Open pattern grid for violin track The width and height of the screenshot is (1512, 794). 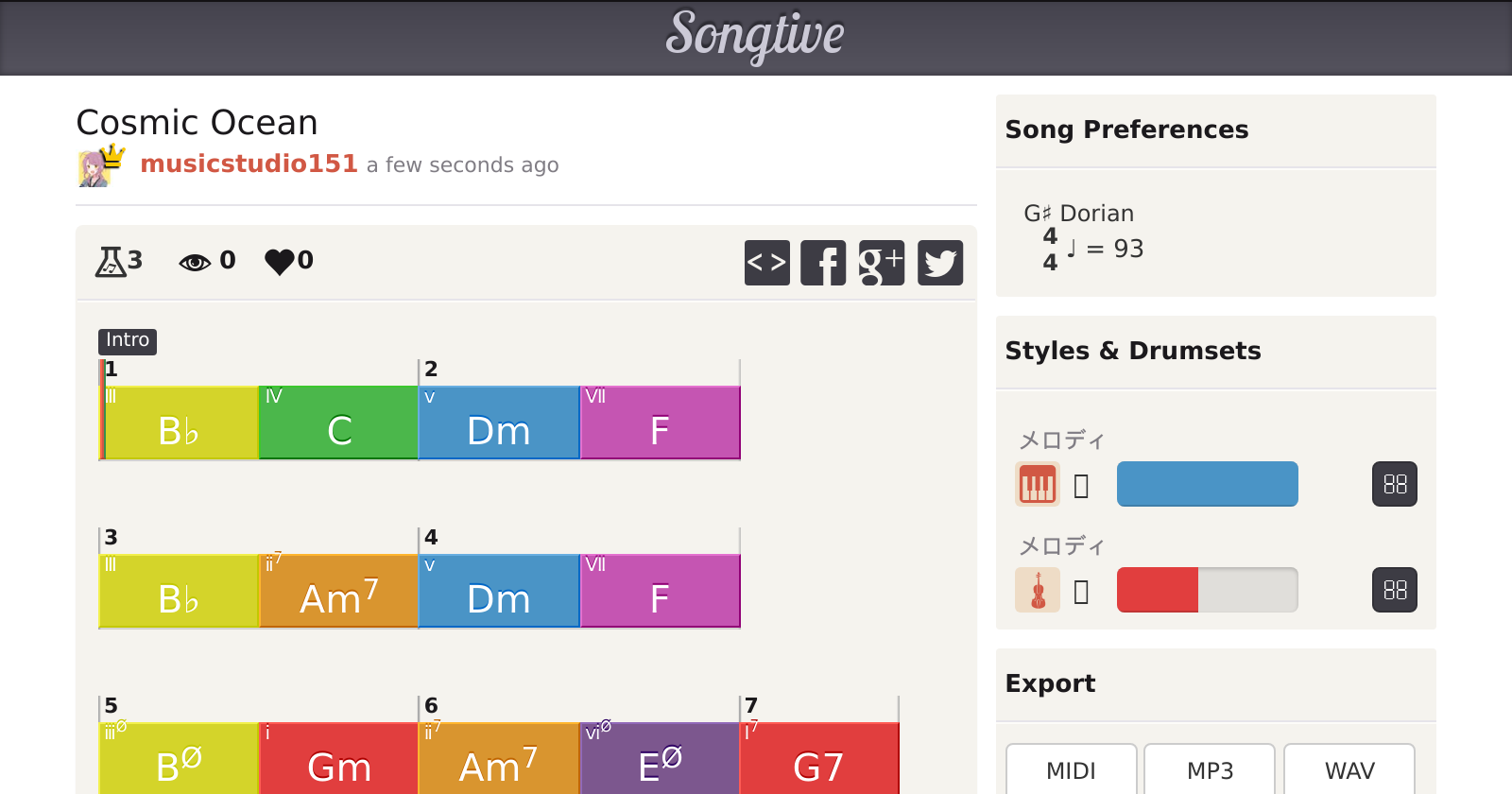1394,590
